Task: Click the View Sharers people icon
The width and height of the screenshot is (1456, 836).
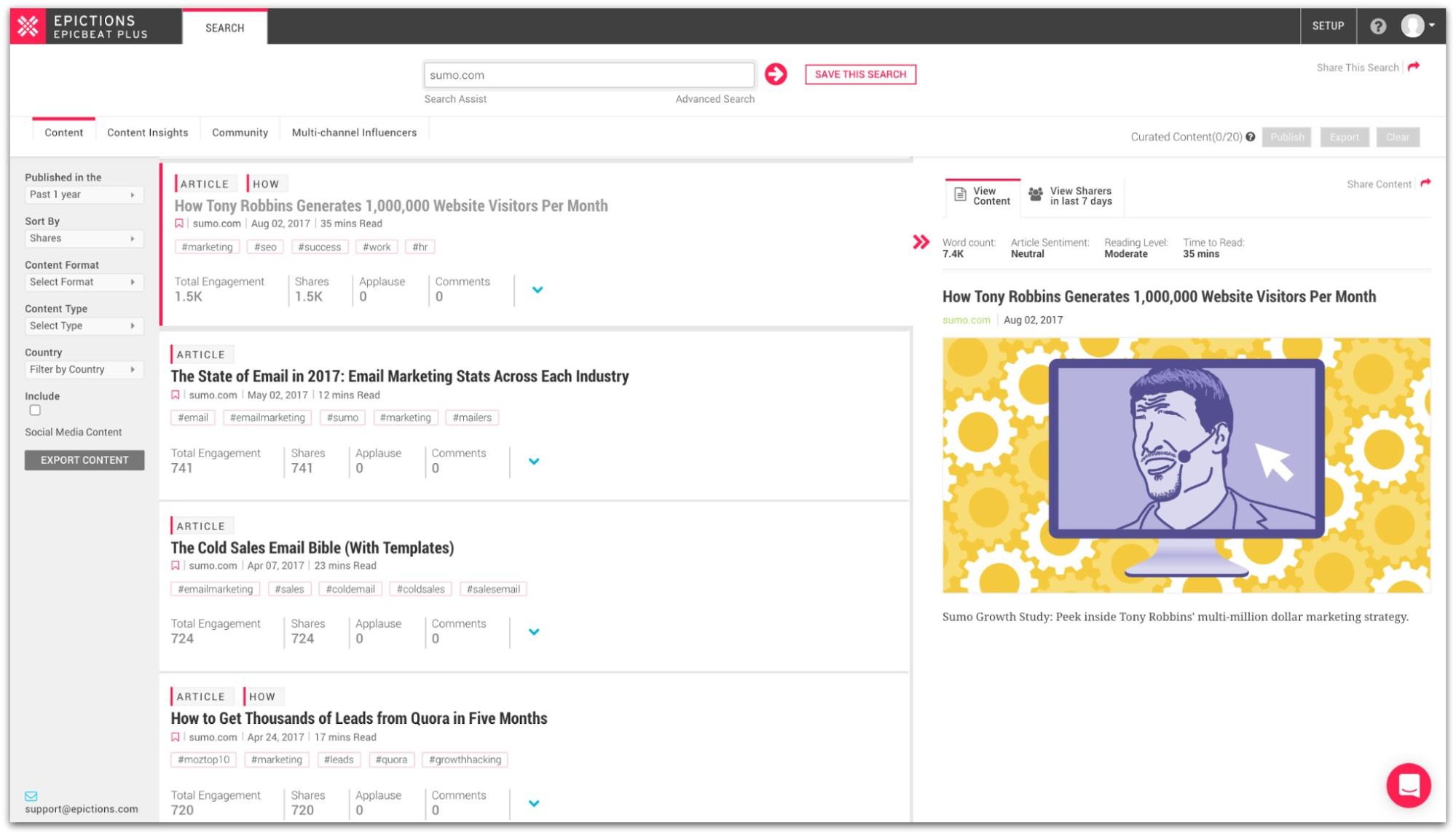Action: click(1035, 194)
